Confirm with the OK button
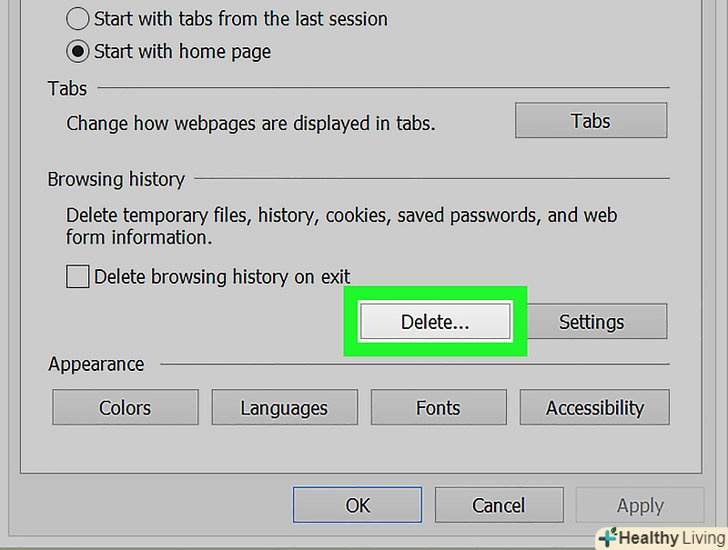Viewport: 728px width, 550px height. pos(358,506)
